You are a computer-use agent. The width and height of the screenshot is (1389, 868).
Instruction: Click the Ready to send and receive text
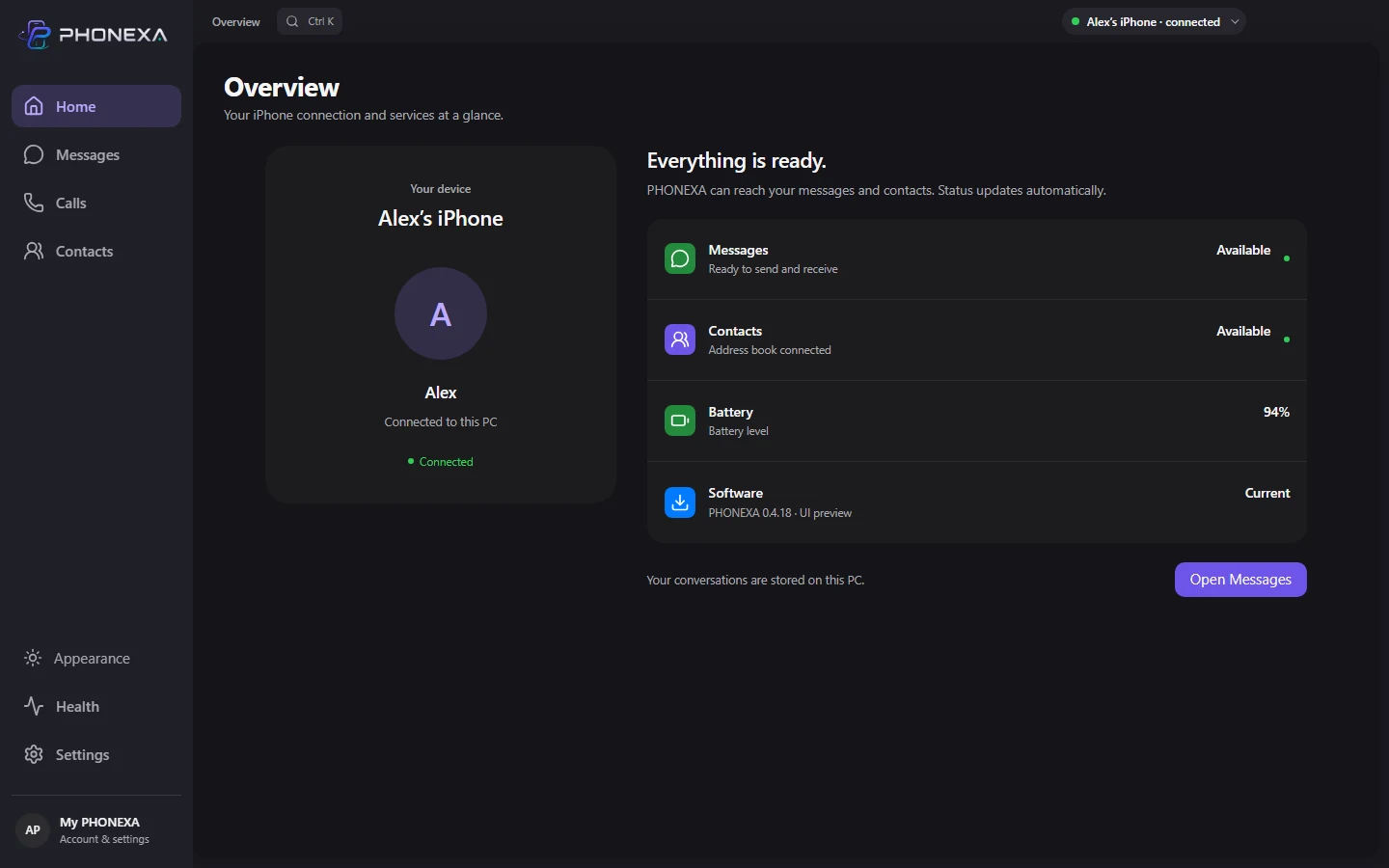click(774, 269)
